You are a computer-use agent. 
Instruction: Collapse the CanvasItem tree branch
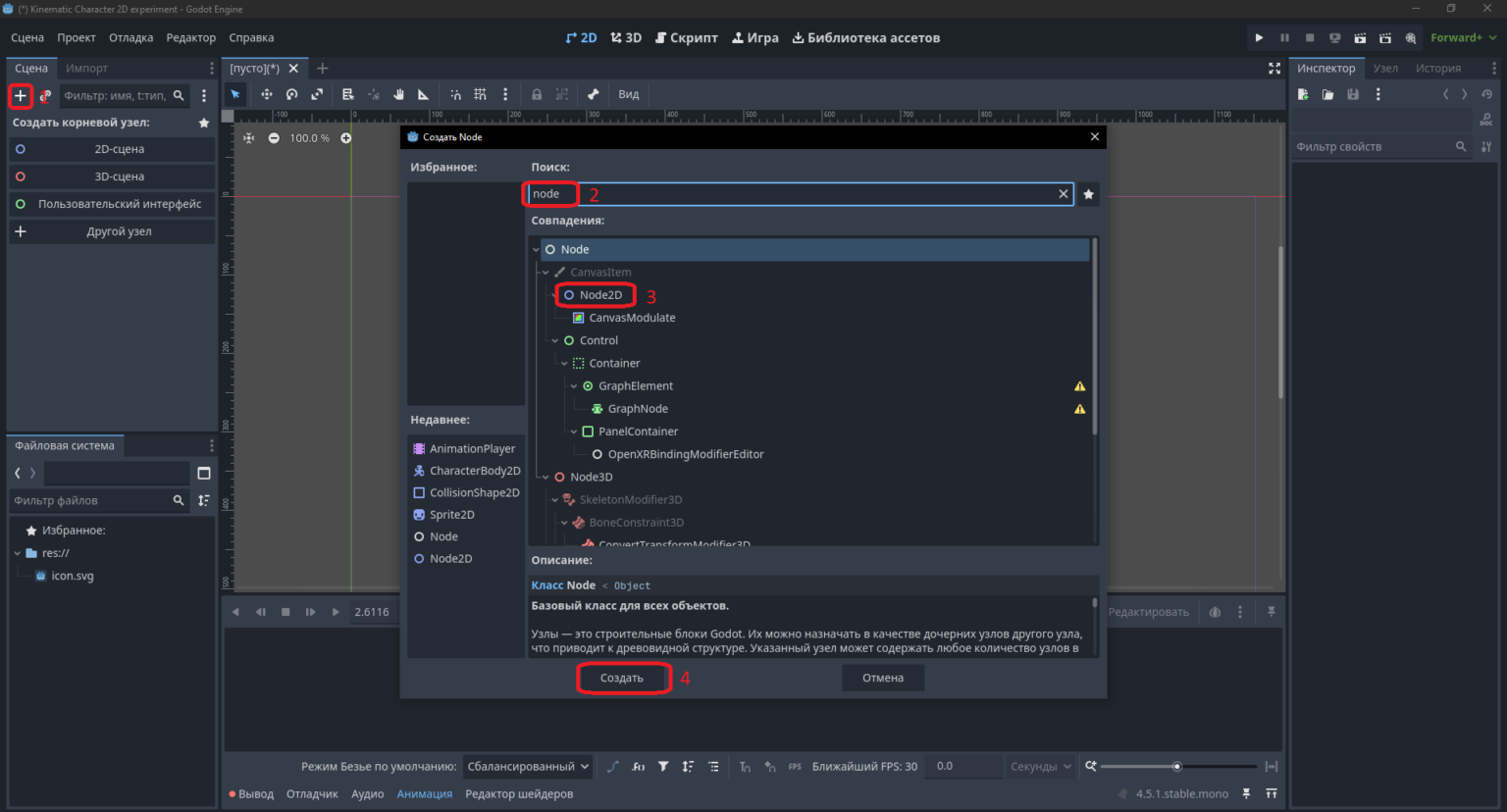point(546,273)
